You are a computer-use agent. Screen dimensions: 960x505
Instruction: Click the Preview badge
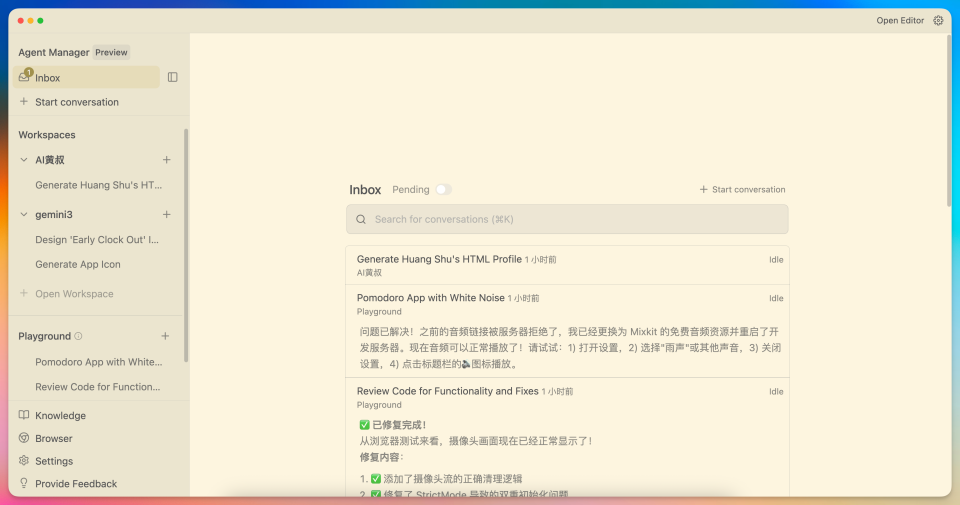(111, 53)
